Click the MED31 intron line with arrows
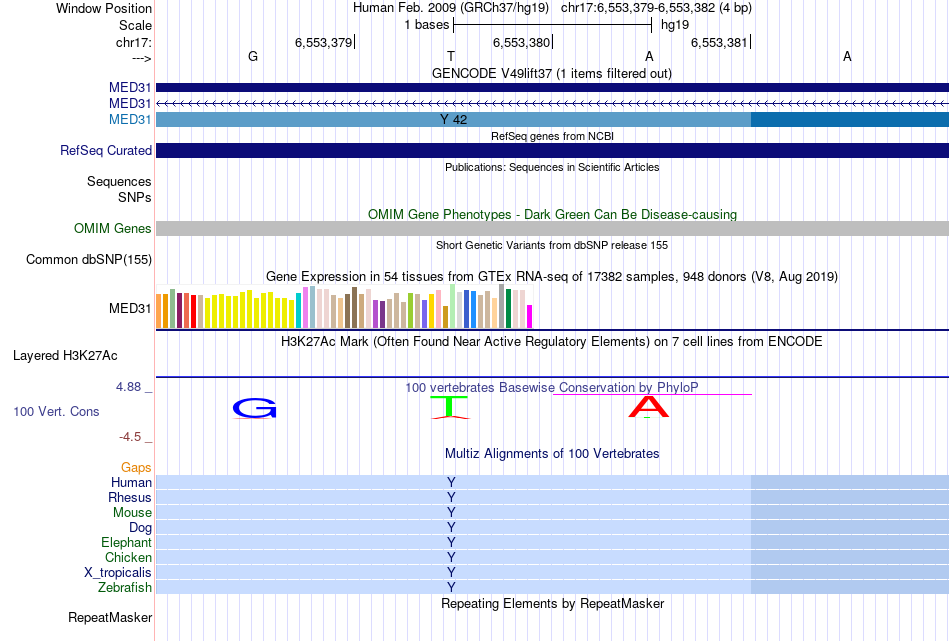The width and height of the screenshot is (950, 641). (552, 104)
